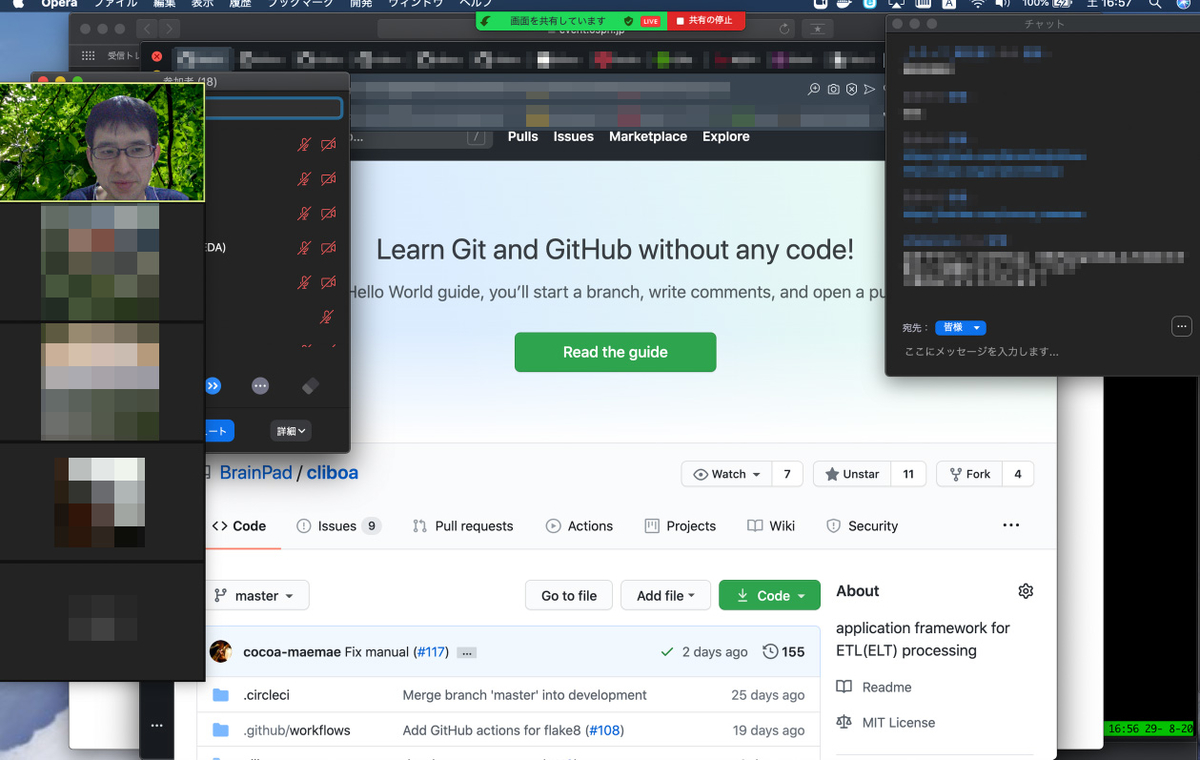1200x760 pixels.
Task: Open the MIT License link
Action: 886,722
